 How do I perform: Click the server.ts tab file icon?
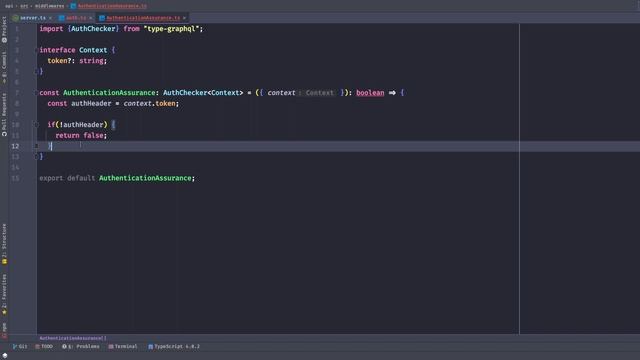pos(16,18)
